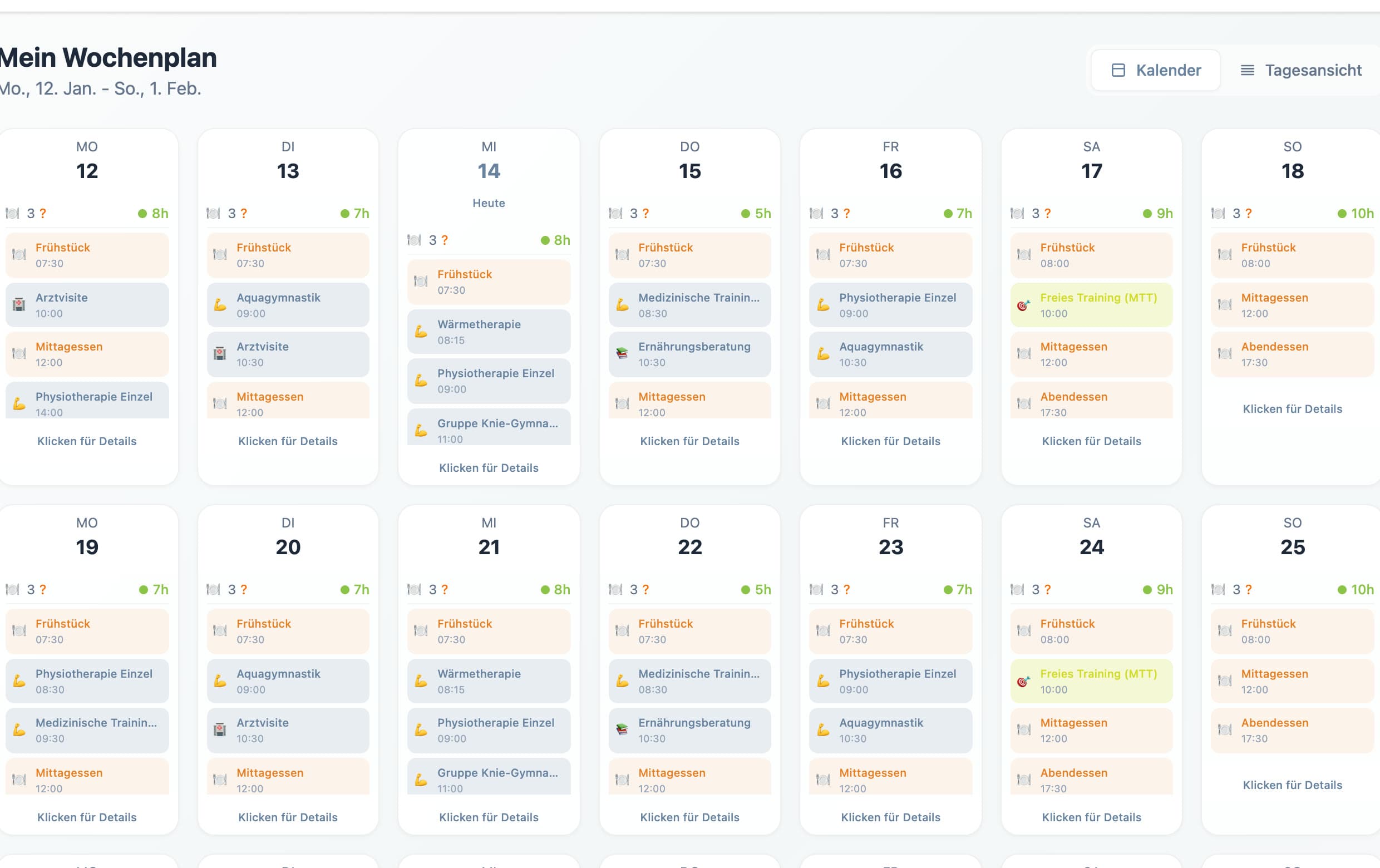This screenshot has height=868, width=1380.
Task: Select the Mittagessen 12:00 entry on Sunday 18
Action: coord(1292,305)
